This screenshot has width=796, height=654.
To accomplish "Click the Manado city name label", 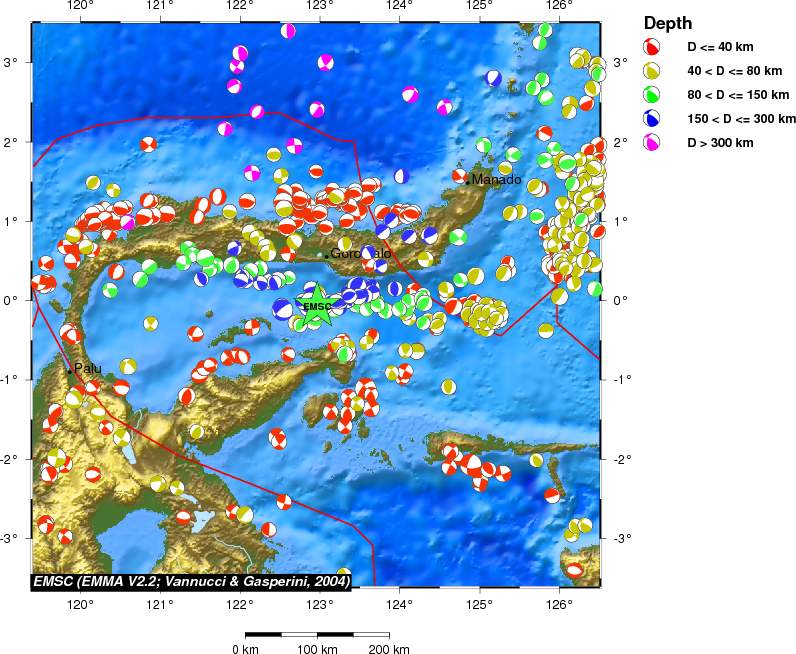I will point(496,180).
